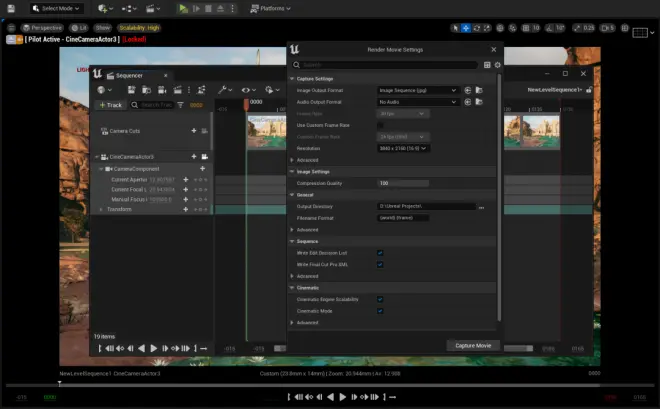The width and height of the screenshot is (660, 409).
Task: Click the first camera cut thumbnail
Action: (x=266, y=132)
